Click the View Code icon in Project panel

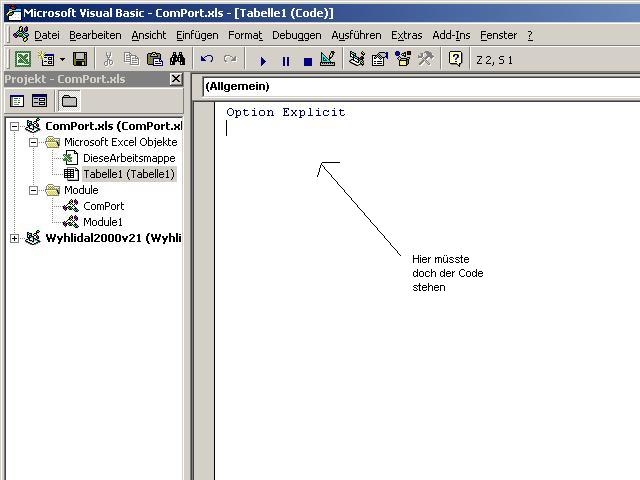pyautogui.click(x=17, y=101)
